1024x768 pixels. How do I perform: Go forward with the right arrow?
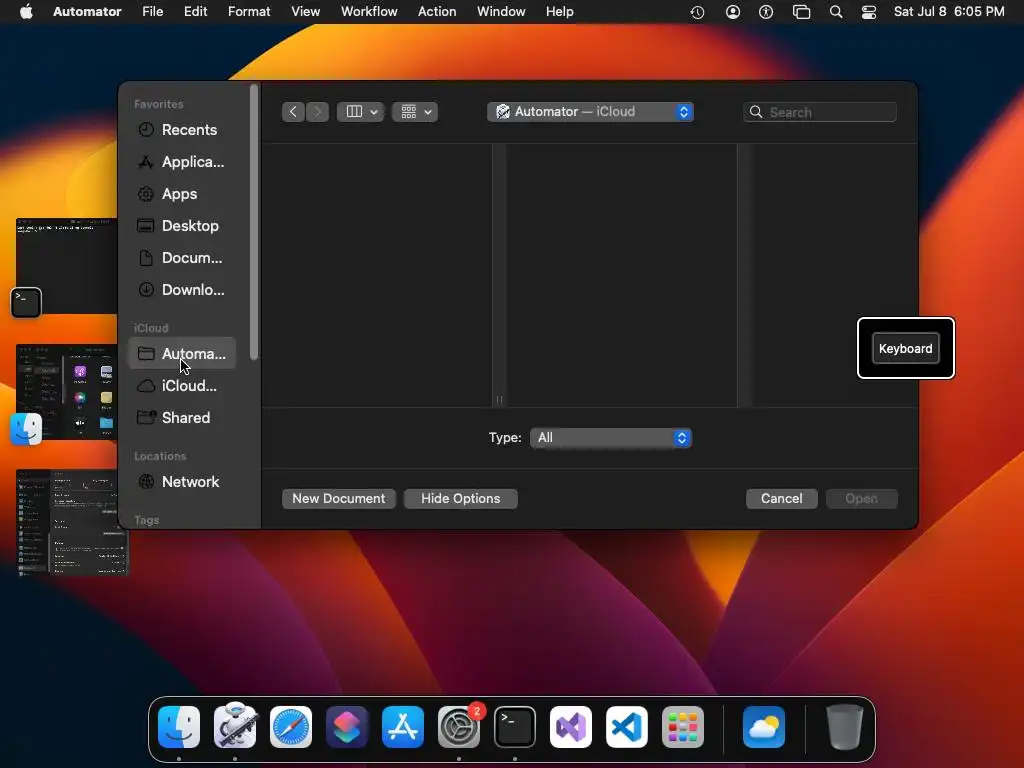(317, 112)
